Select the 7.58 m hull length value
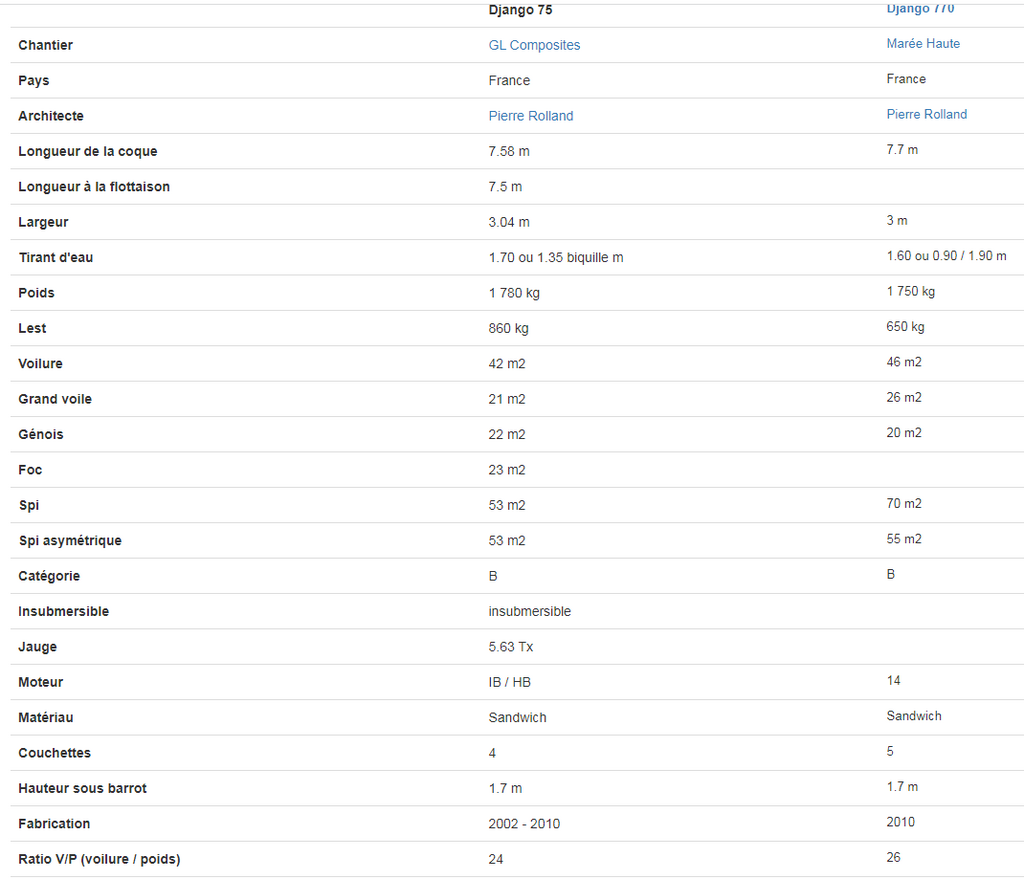The width and height of the screenshot is (1024, 879). [509, 152]
